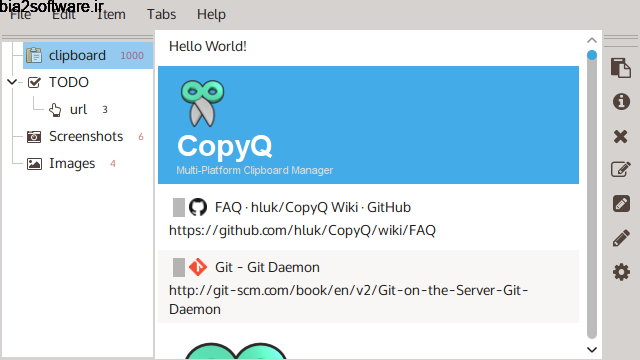Select the Git - Git Daemon title
Viewport: 640px width, 360px height.
pos(267,267)
